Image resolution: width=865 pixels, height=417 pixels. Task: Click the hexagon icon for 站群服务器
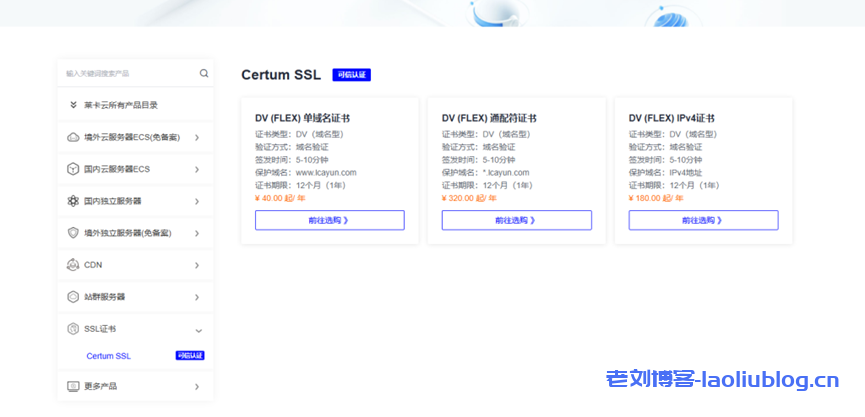click(x=73, y=297)
